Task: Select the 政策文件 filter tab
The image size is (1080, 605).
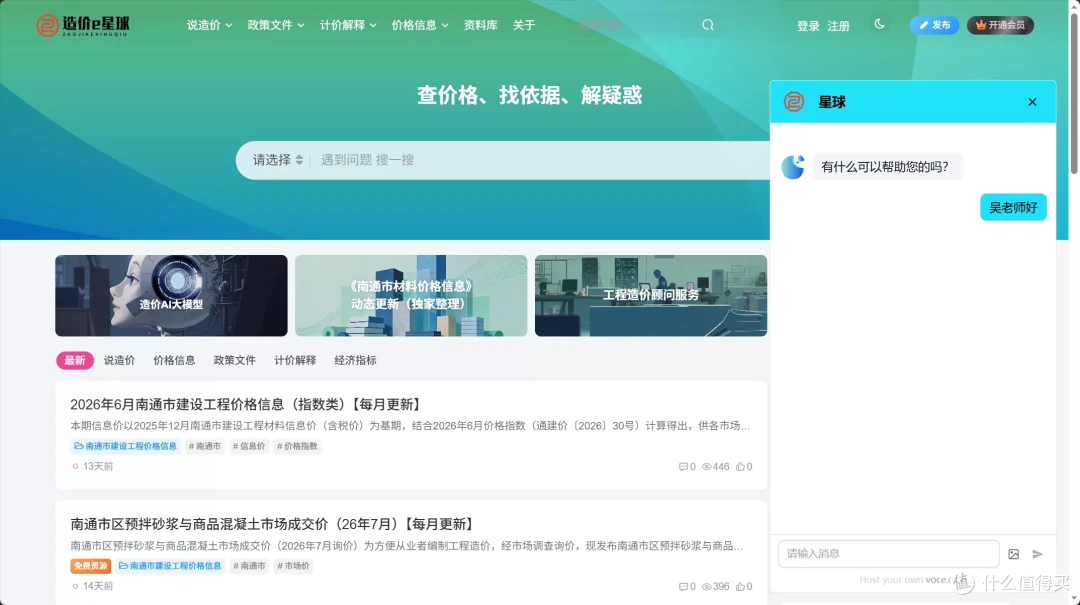Action: click(234, 360)
